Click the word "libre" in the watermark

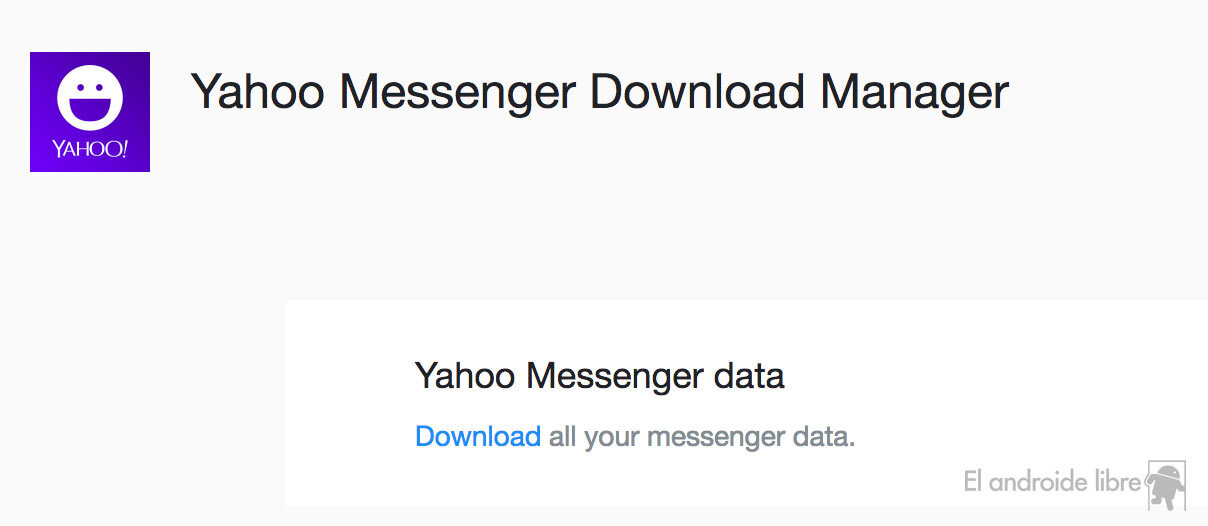click(1115, 482)
